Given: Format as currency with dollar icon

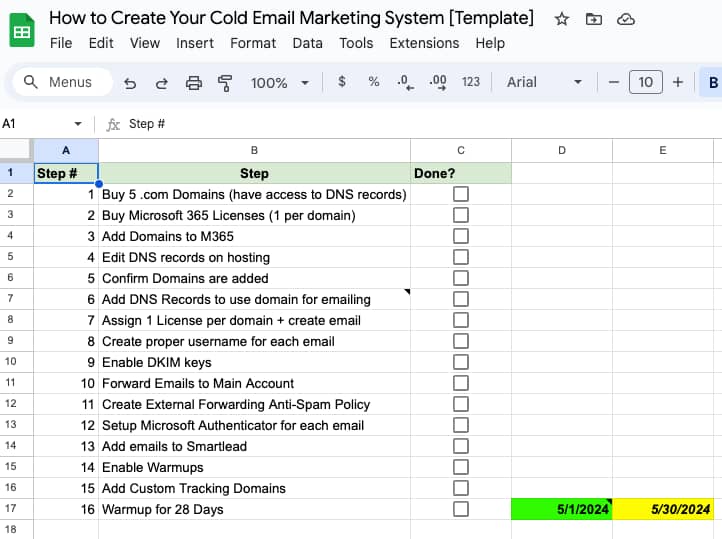Looking at the screenshot, I should (x=342, y=82).
